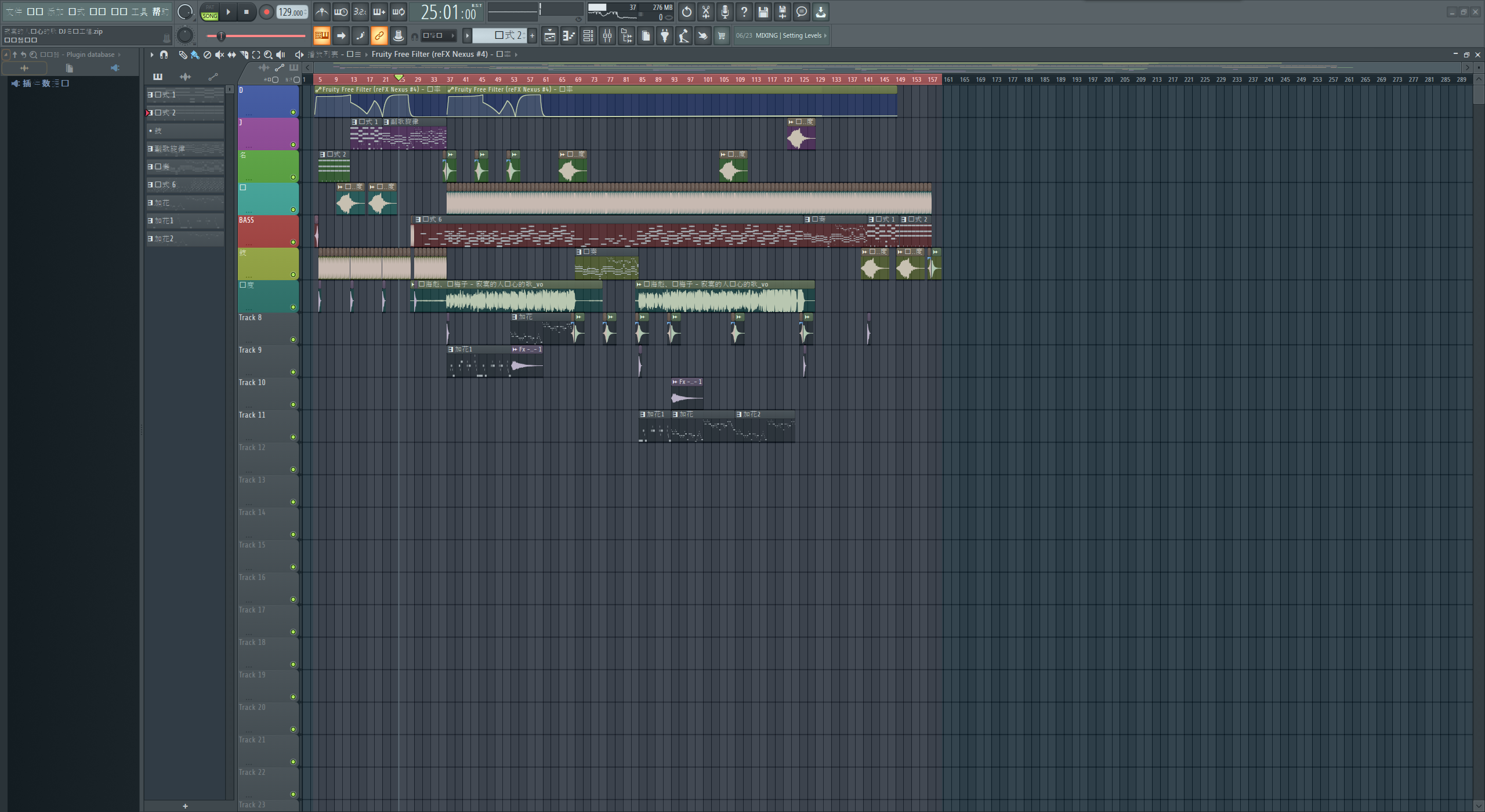This screenshot has height=812, width=1485.
Task: Open the metronome toggle icon
Action: coord(322,12)
